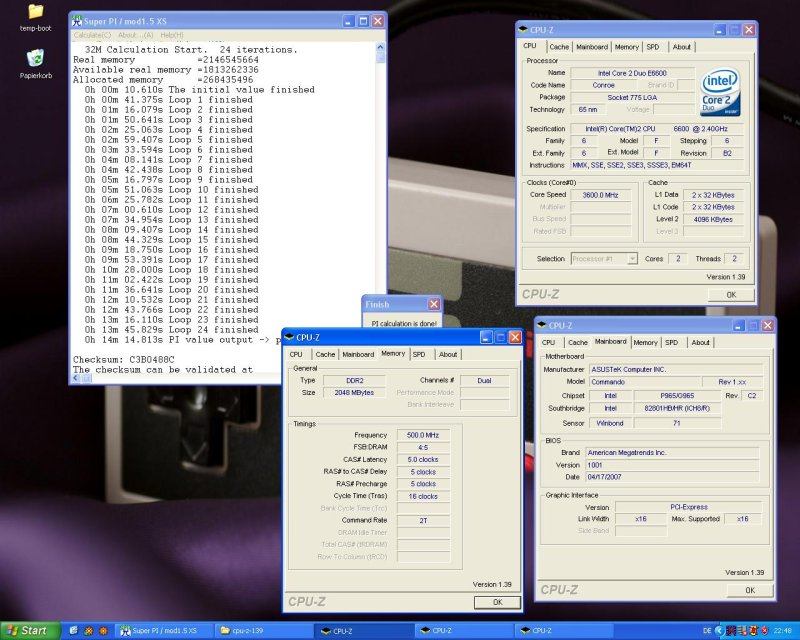Select the Memory tab in mainboard CPU-Z window
The height and width of the screenshot is (640, 800).
point(645,342)
